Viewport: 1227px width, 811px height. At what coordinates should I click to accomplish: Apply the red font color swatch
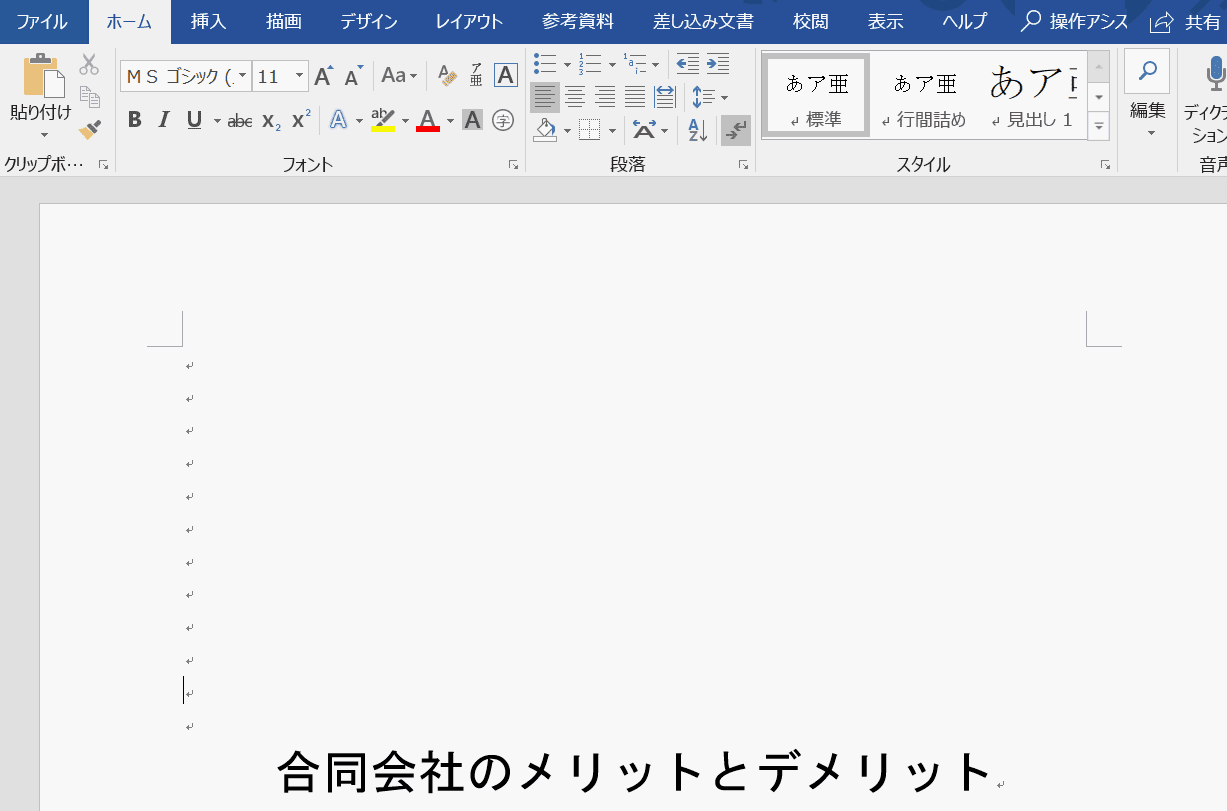pos(428,121)
